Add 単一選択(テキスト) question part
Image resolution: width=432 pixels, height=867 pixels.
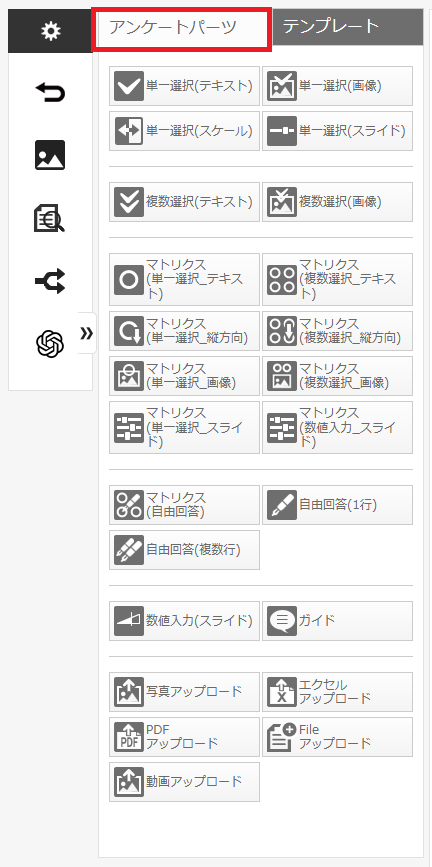tap(184, 86)
